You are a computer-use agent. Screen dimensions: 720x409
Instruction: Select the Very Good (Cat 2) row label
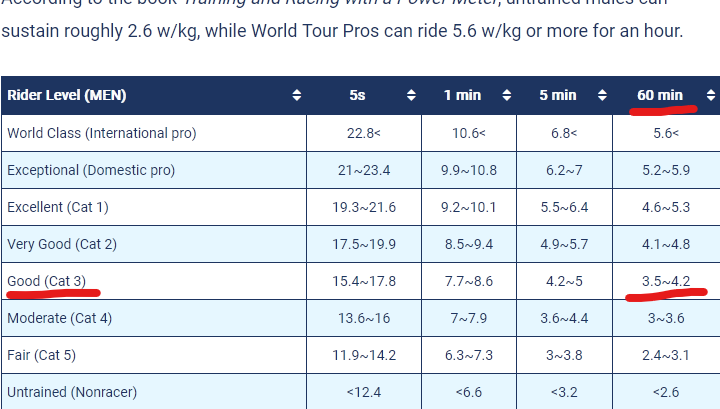62,244
